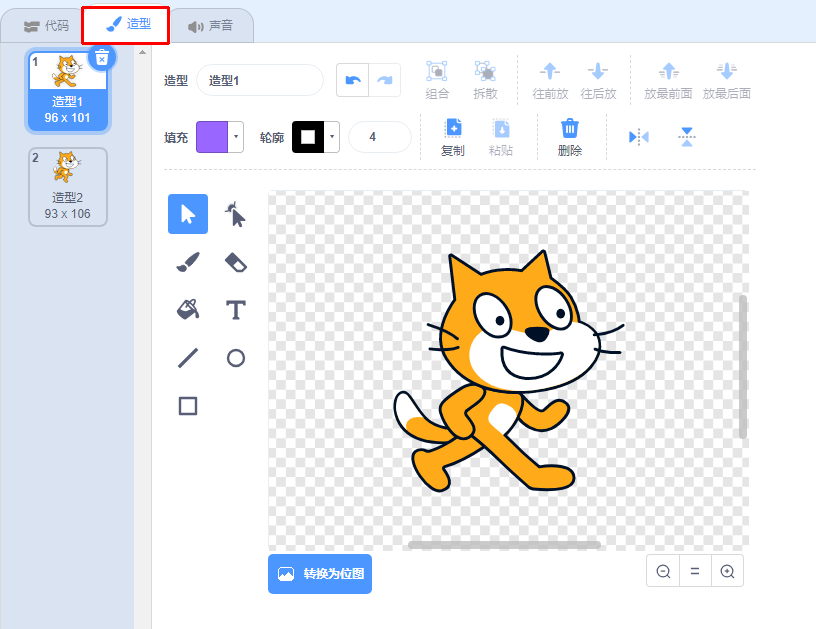
Task: Open the 填充 fill color dropdown
Action: point(236,137)
